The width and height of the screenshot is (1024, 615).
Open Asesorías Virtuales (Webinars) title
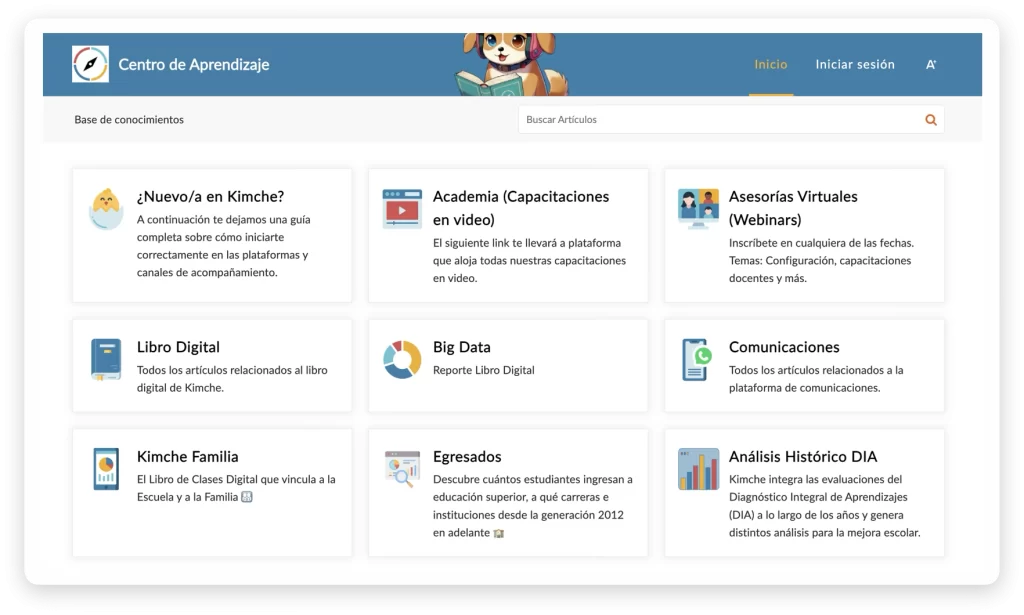(793, 208)
